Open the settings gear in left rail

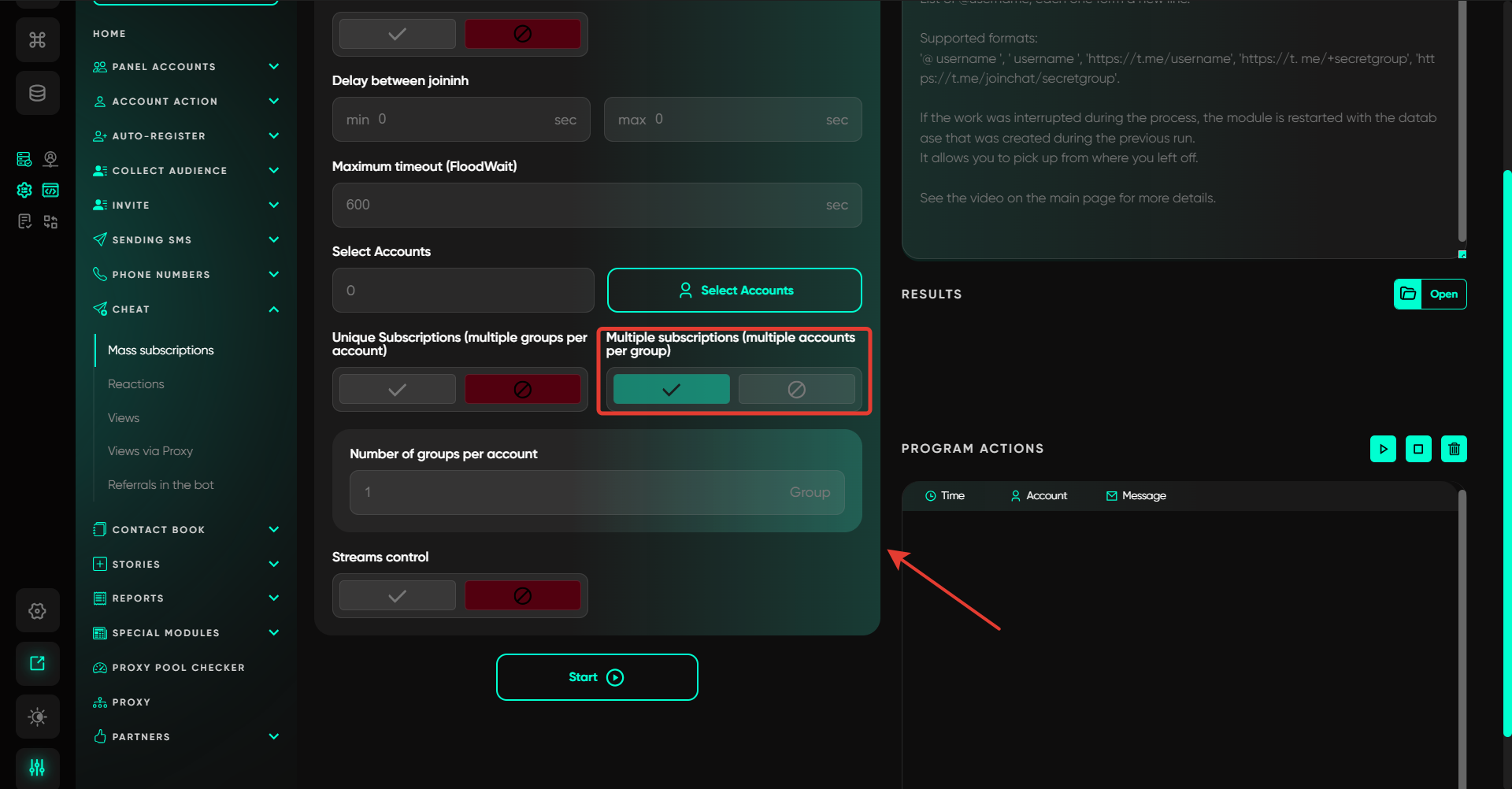tap(37, 611)
